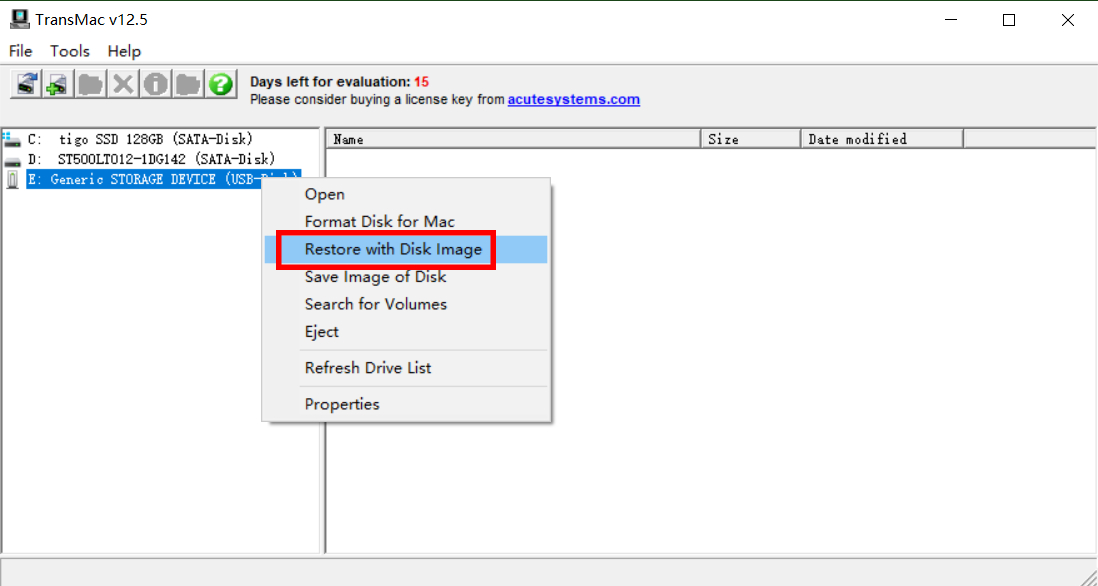Select Eject from the context menu
Viewport: 1098px width, 586px height.
[406, 332]
